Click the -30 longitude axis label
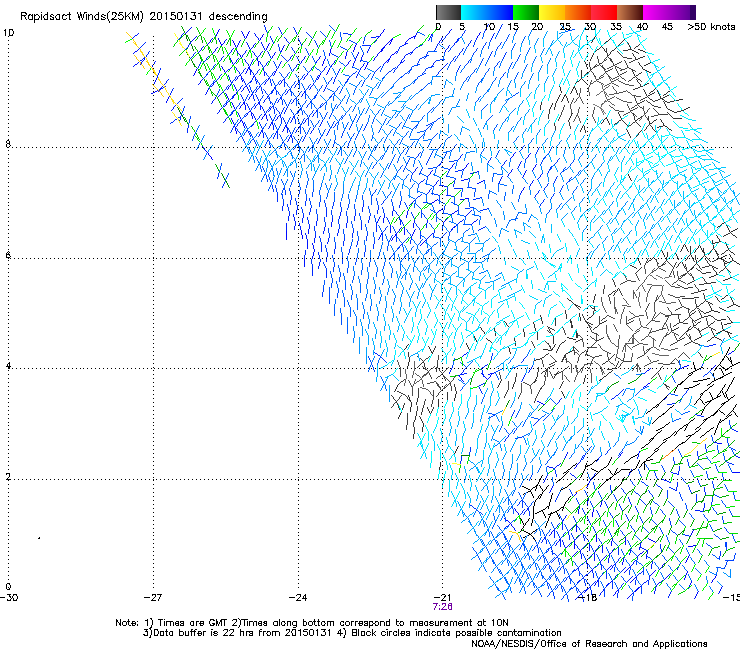This screenshot has width=740, height=650. [x=9, y=597]
